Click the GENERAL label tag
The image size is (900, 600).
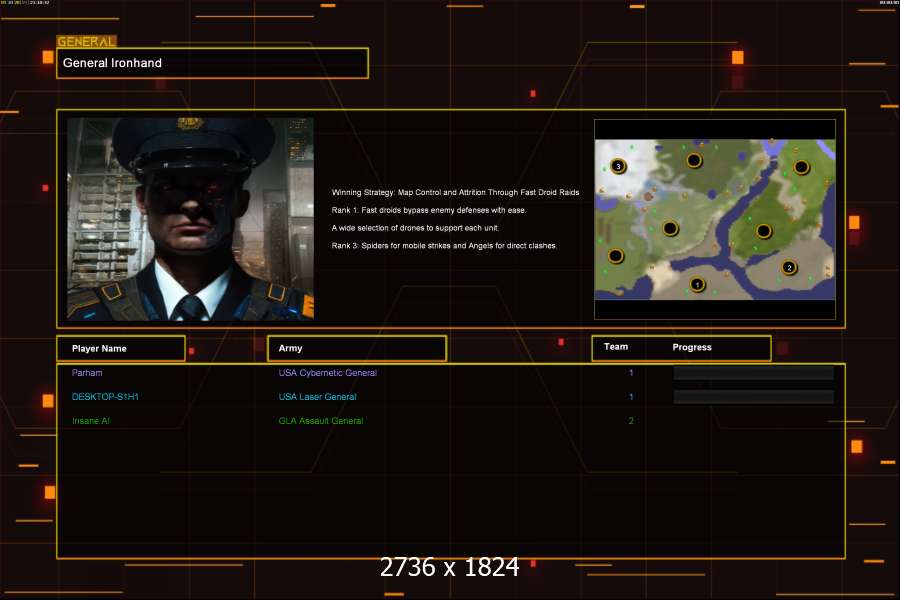point(86,41)
